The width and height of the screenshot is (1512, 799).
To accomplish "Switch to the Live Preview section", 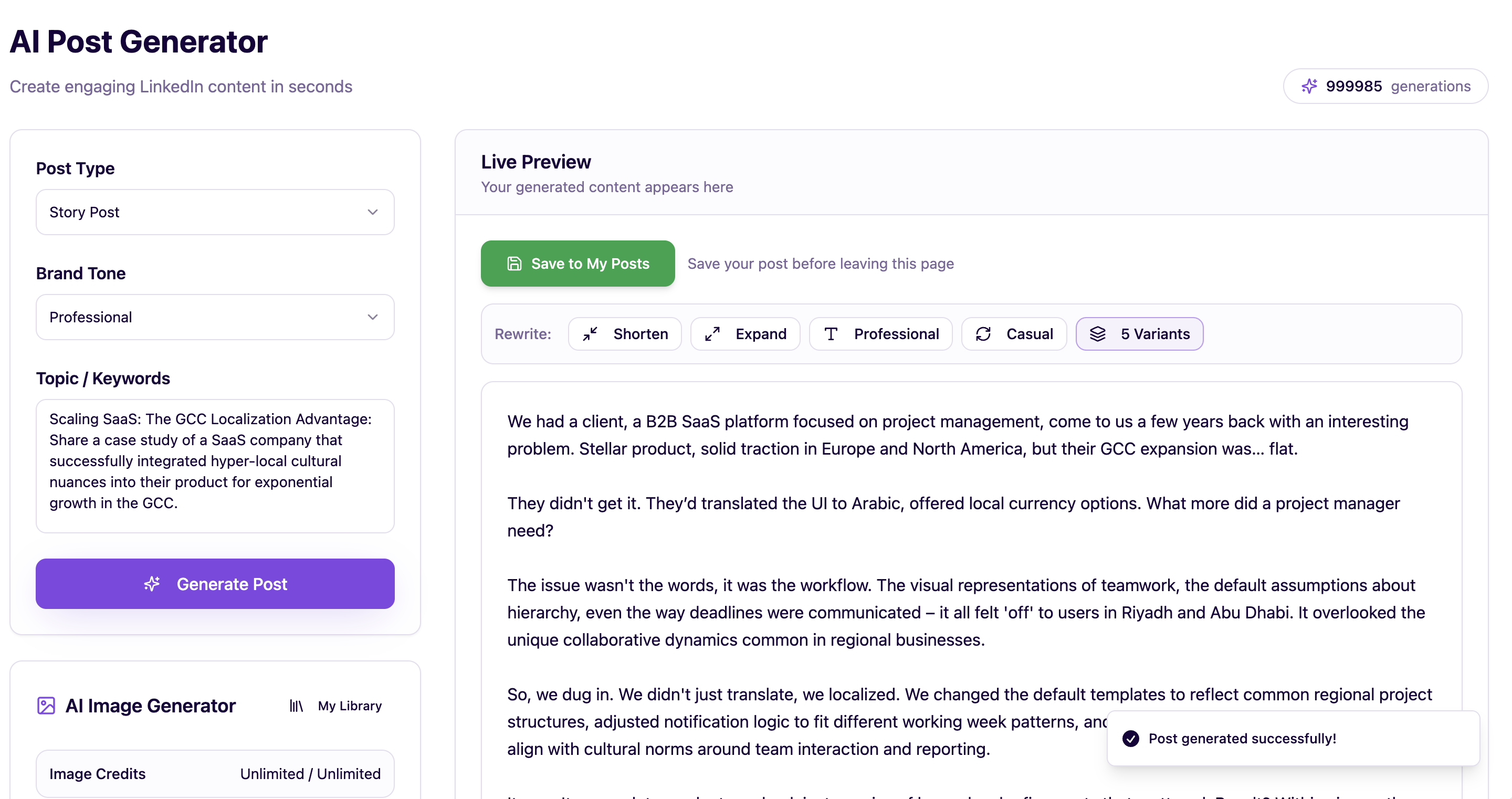I will point(535,162).
